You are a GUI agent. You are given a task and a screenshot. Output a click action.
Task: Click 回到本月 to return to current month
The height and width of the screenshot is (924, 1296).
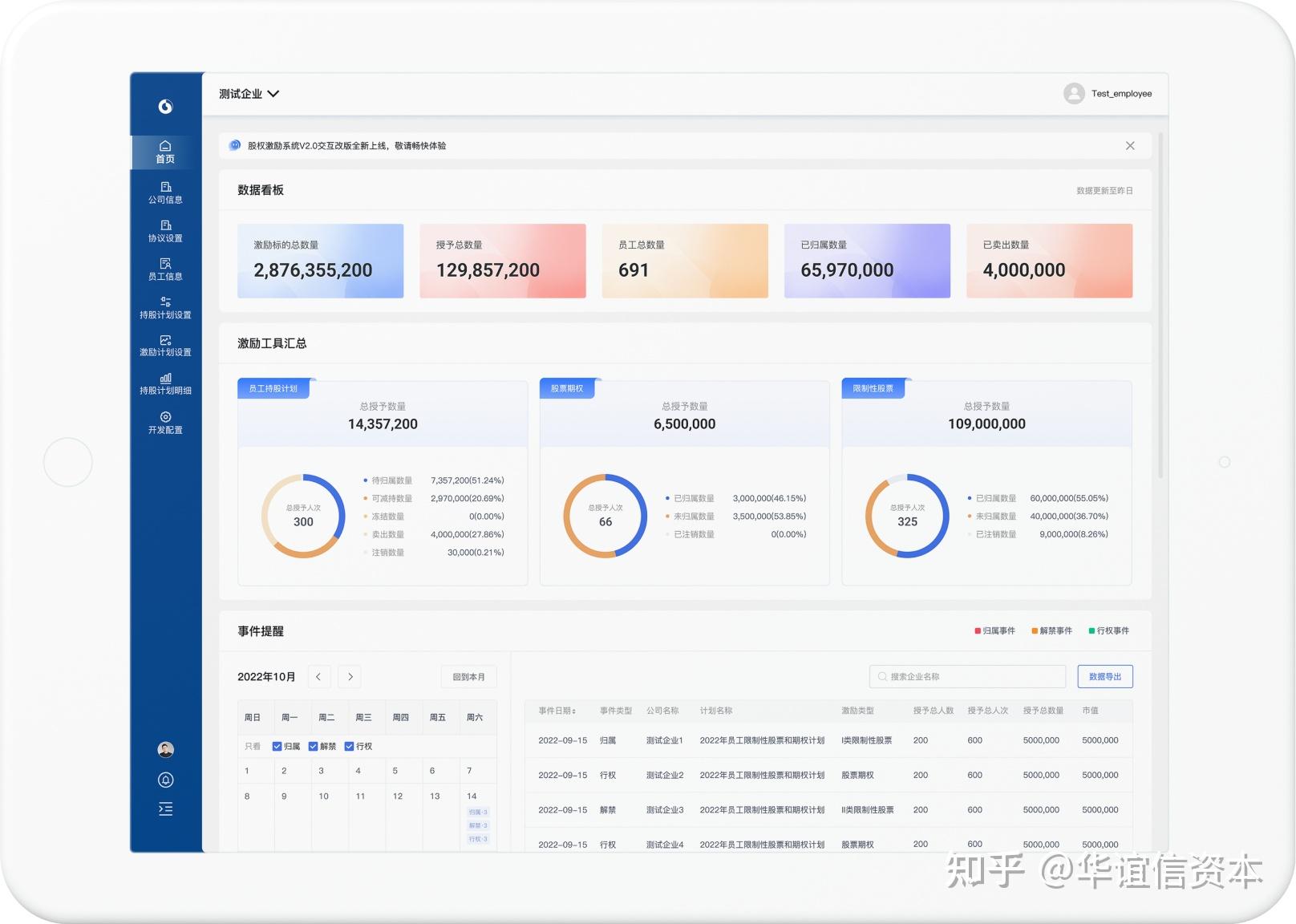468,676
